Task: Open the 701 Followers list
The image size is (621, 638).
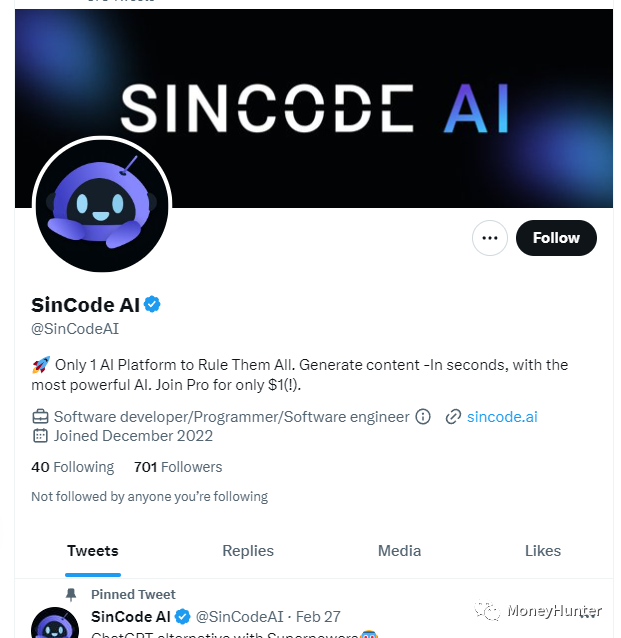Action: (x=178, y=467)
